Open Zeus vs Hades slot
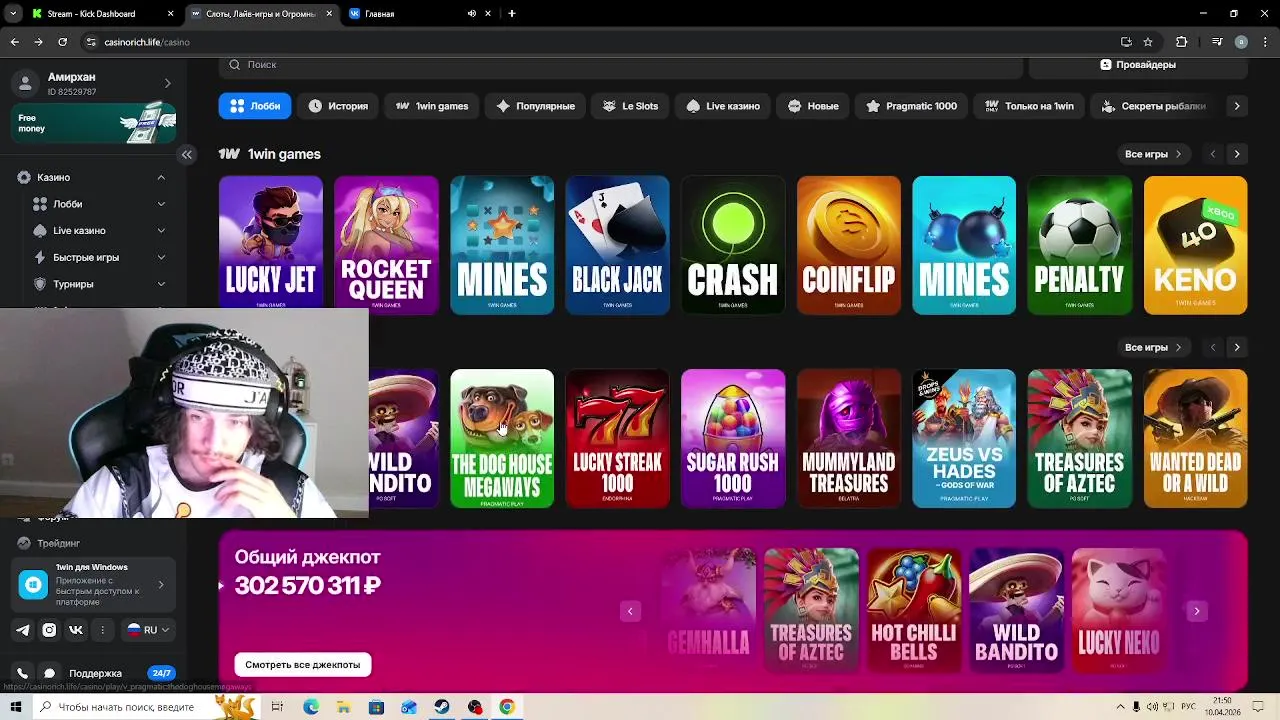Screen dimensions: 1280x720 coord(964,438)
